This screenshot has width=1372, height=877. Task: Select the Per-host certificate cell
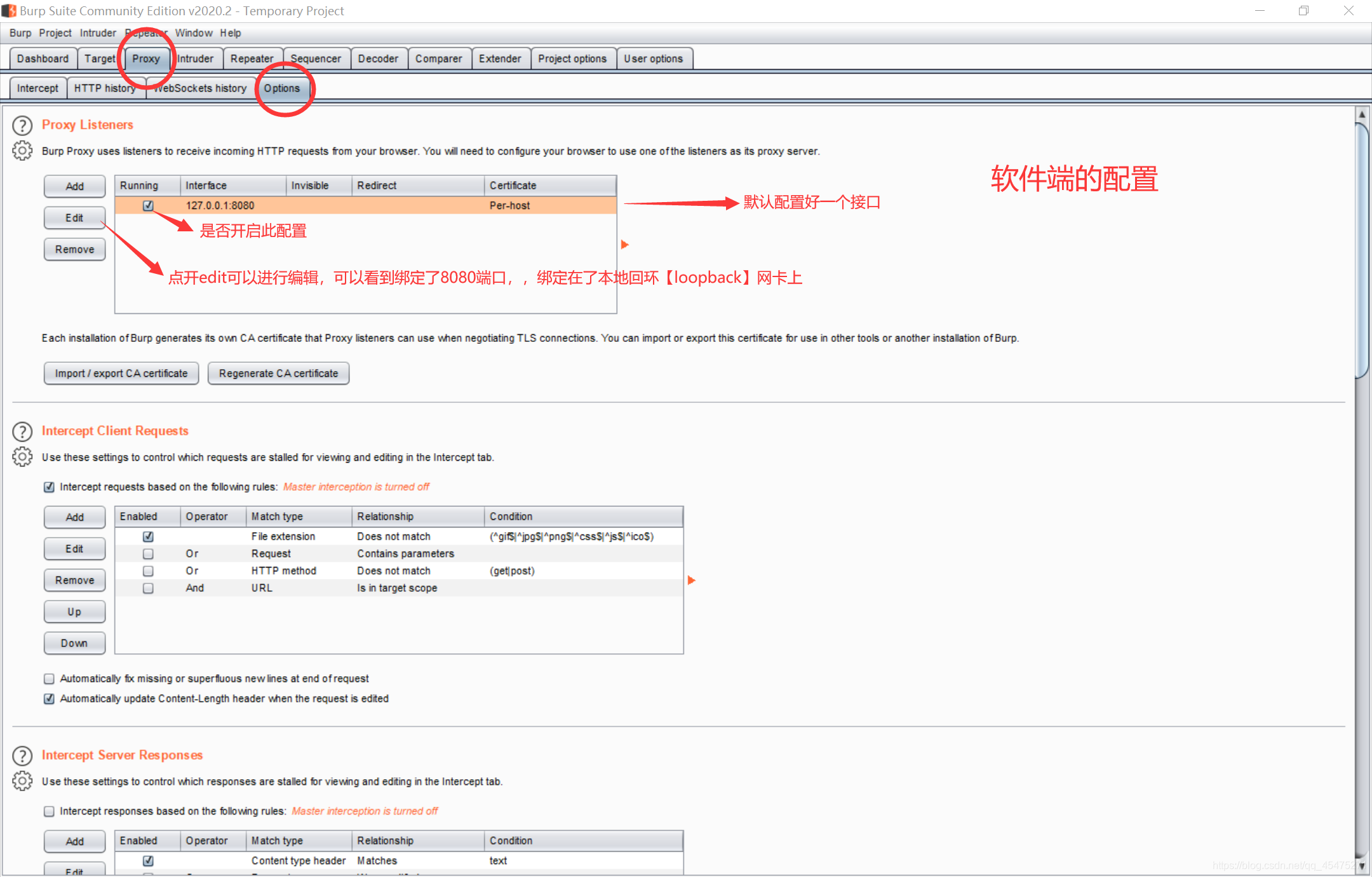pos(550,205)
